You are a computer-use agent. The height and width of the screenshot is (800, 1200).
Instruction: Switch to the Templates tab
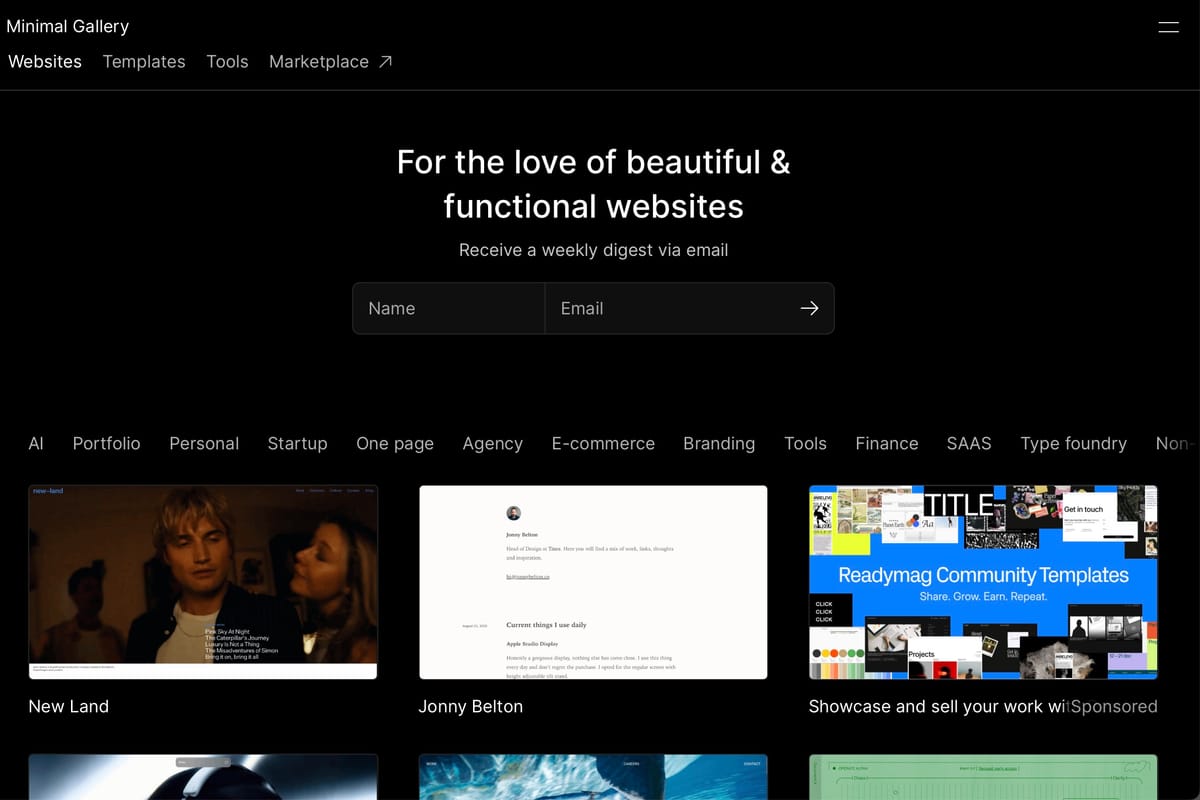coord(144,61)
